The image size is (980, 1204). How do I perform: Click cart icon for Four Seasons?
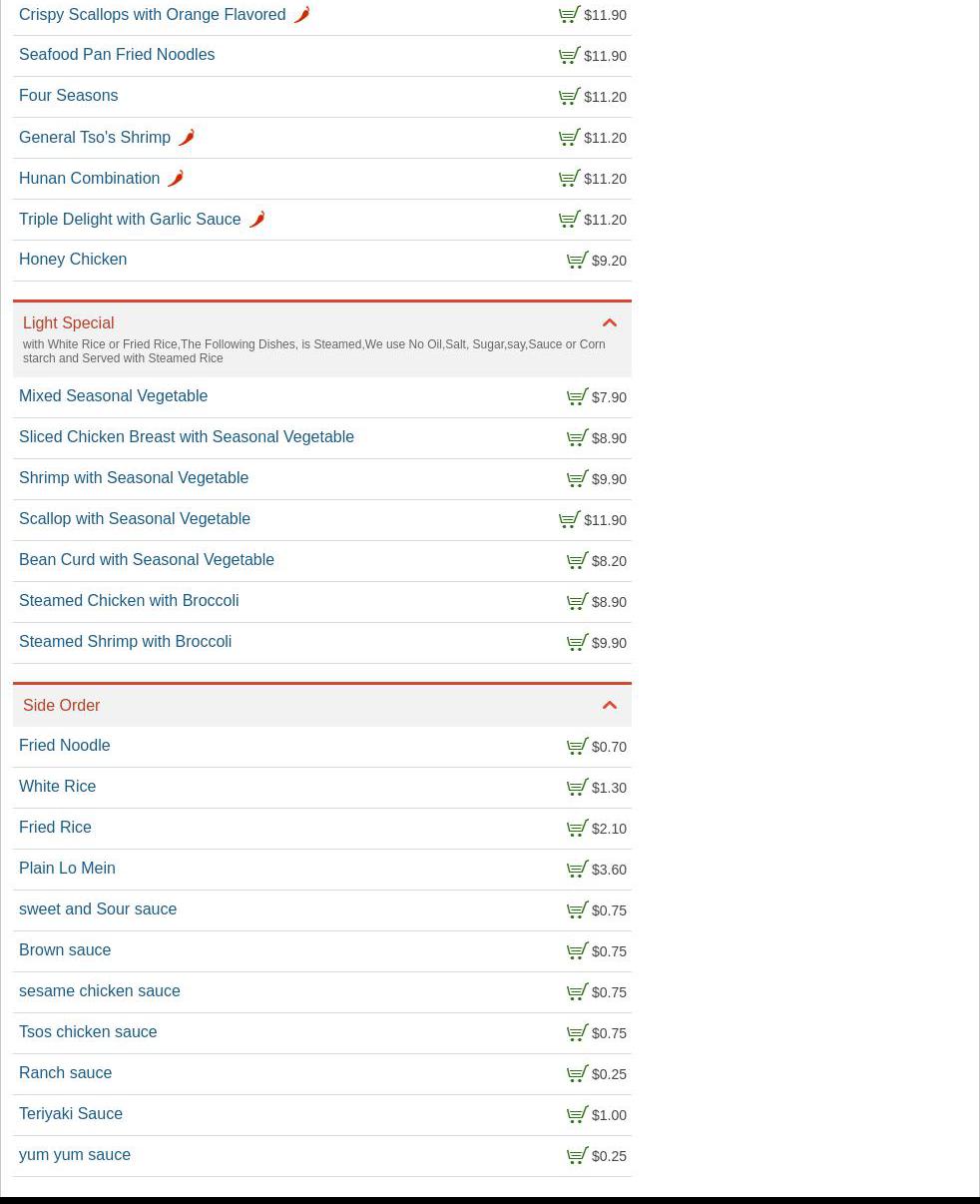coord(569,97)
